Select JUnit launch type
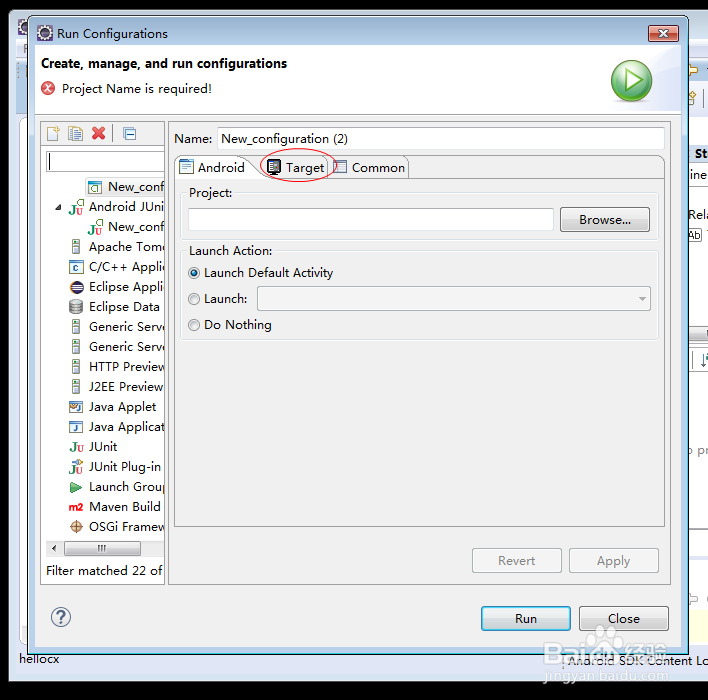This screenshot has height=700, width=708. (x=93, y=447)
